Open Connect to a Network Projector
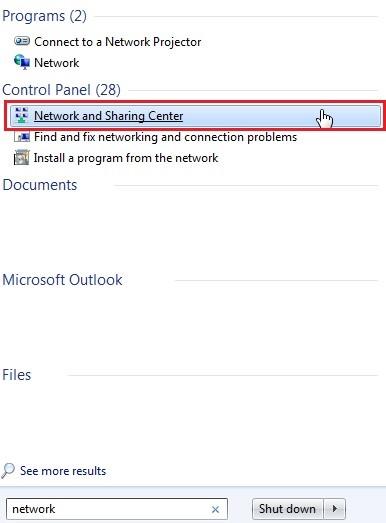This screenshot has height=523, width=386. (117, 42)
